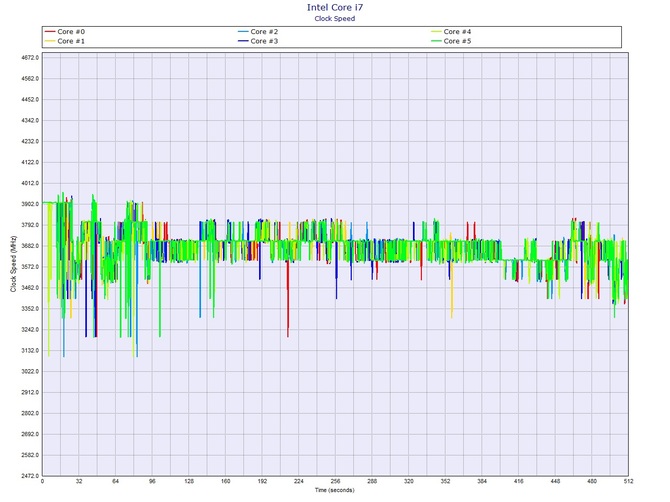Click the 320 tick on time axis
670x502 pixels.
tap(409, 481)
